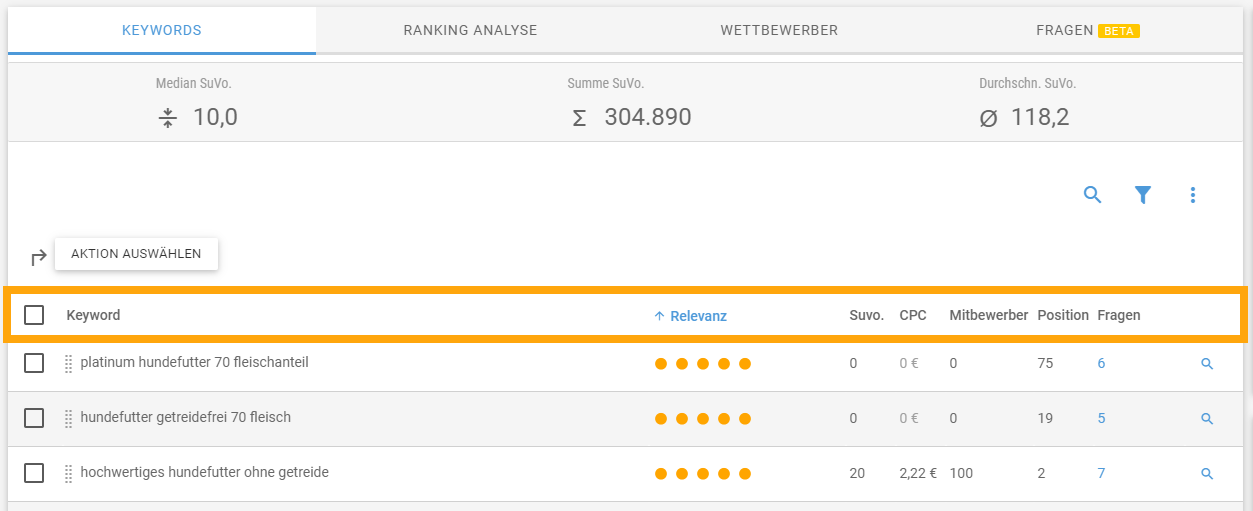This screenshot has height=511, width=1253.
Task: Open 6 questions link for platinum hundefutter
Action: [1101, 363]
